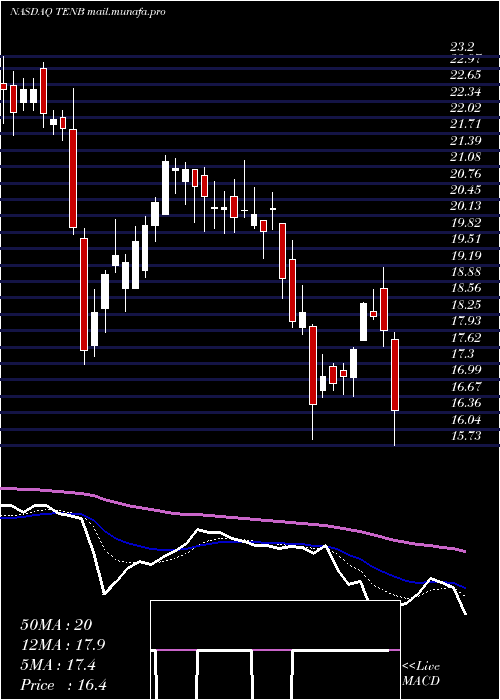
Task: Select the 23.2 price axis label
Action: 464,47
